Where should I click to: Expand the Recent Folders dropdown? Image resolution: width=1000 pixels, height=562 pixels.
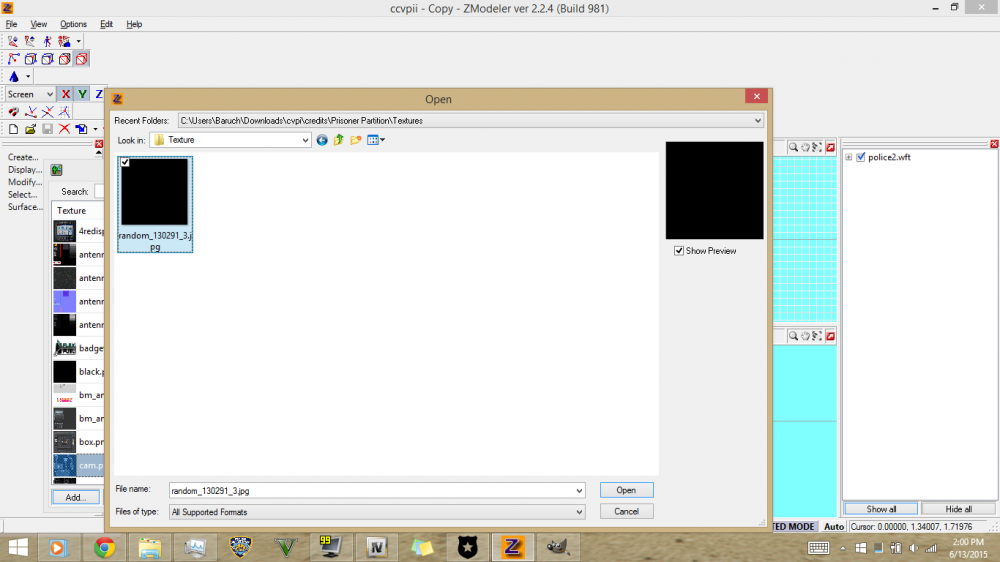(757, 121)
